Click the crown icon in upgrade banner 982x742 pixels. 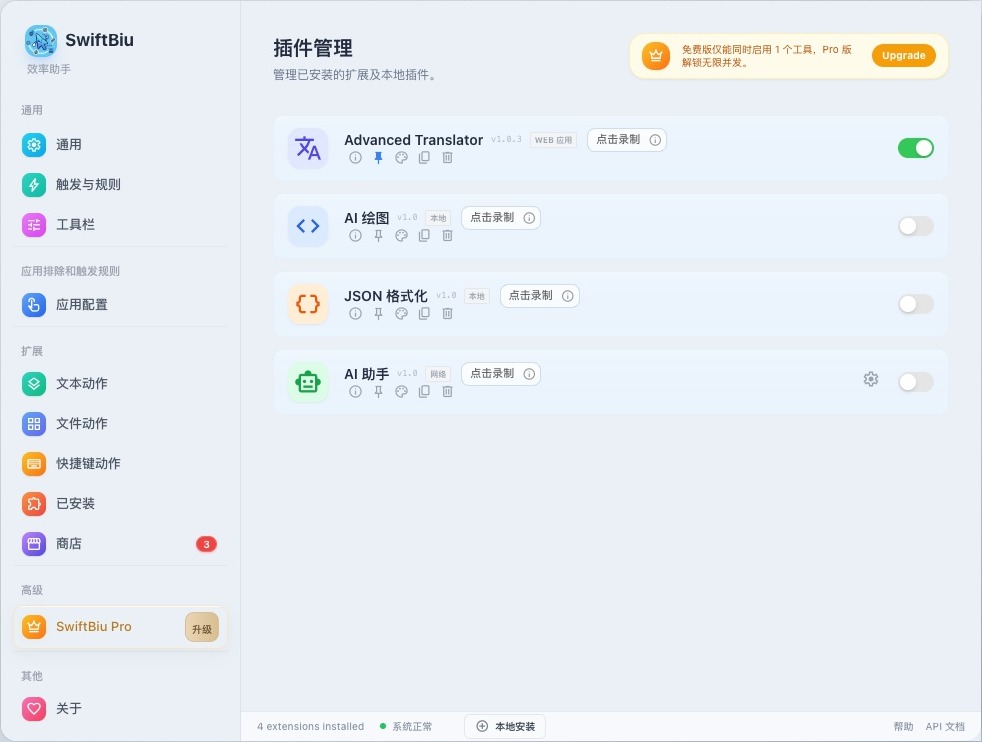656,56
